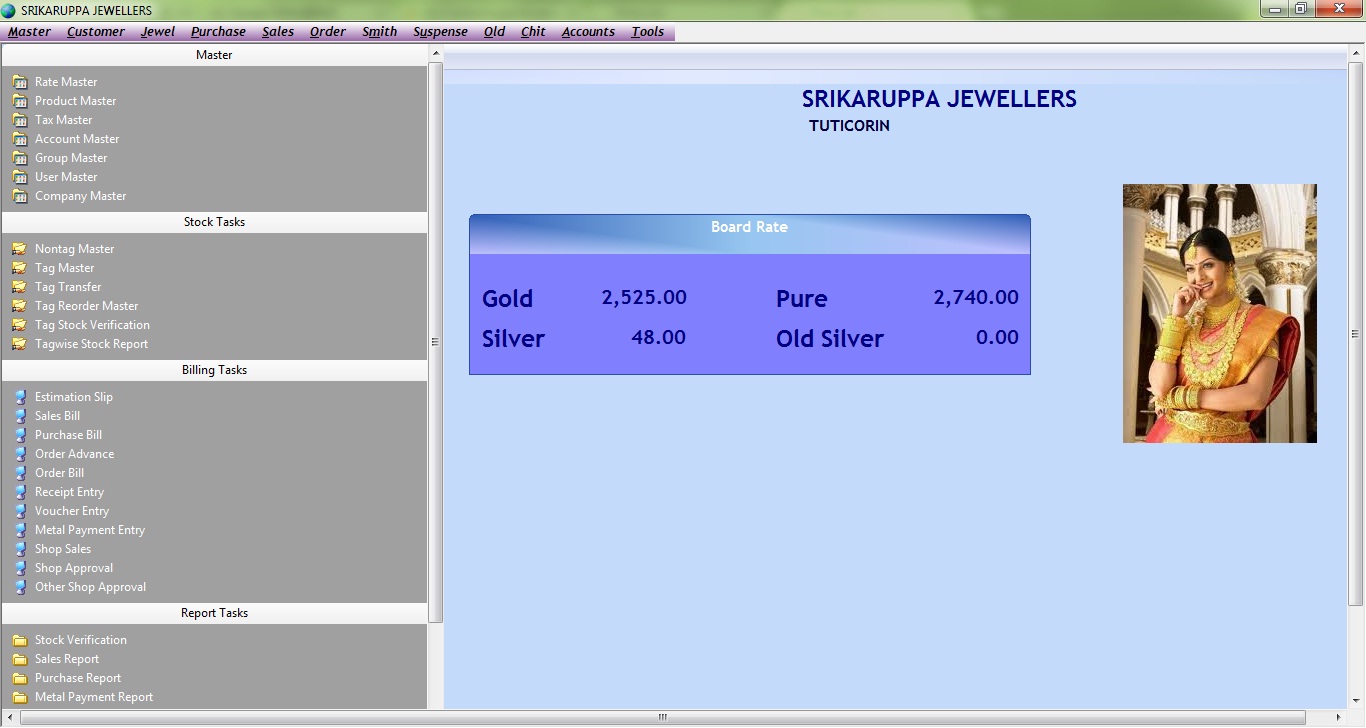Select Metal Payment Report entry

(94, 697)
